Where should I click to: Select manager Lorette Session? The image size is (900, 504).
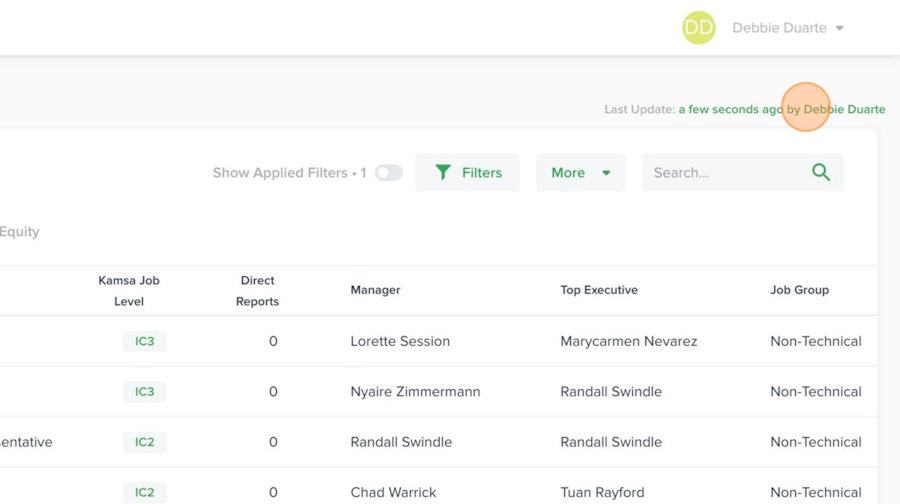(400, 341)
